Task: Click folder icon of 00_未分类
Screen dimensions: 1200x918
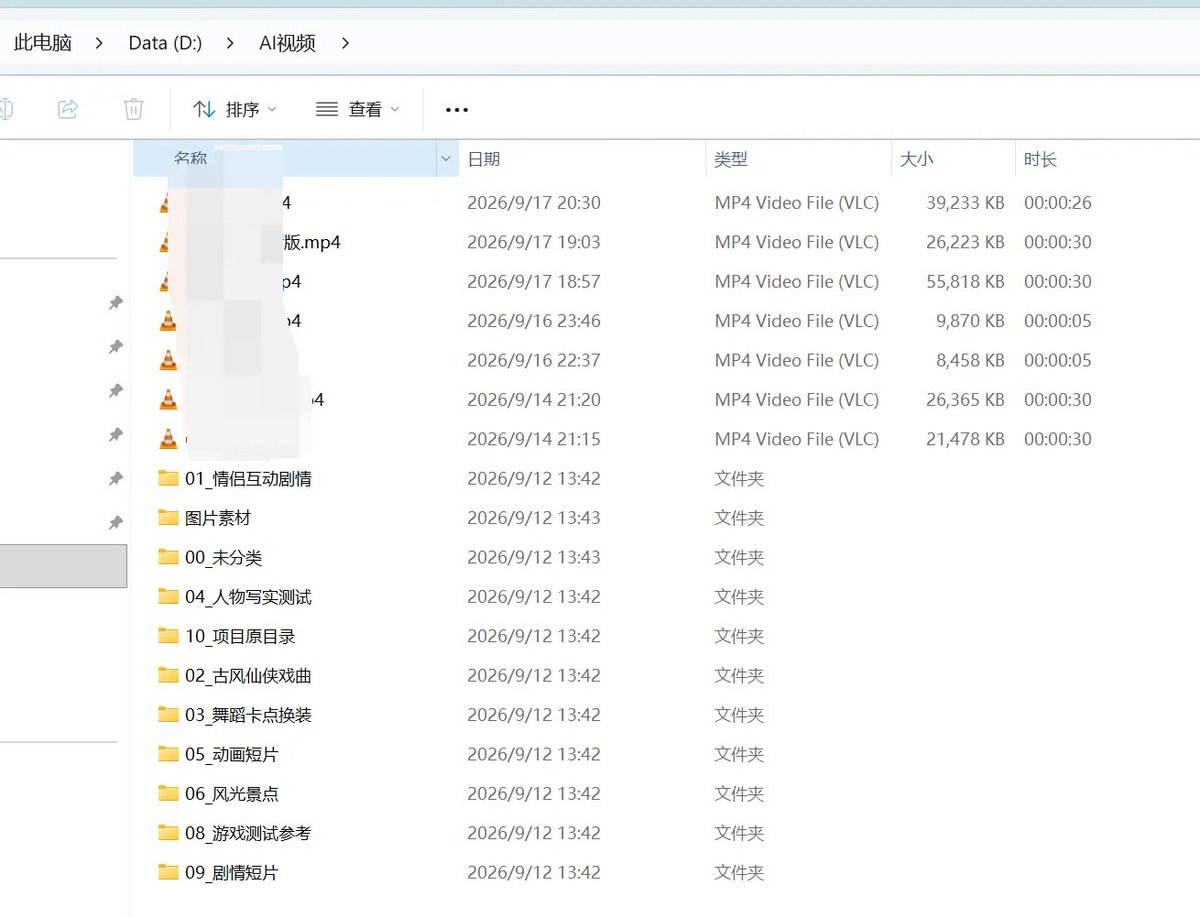Action: pyautogui.click(x=168, y=557)
